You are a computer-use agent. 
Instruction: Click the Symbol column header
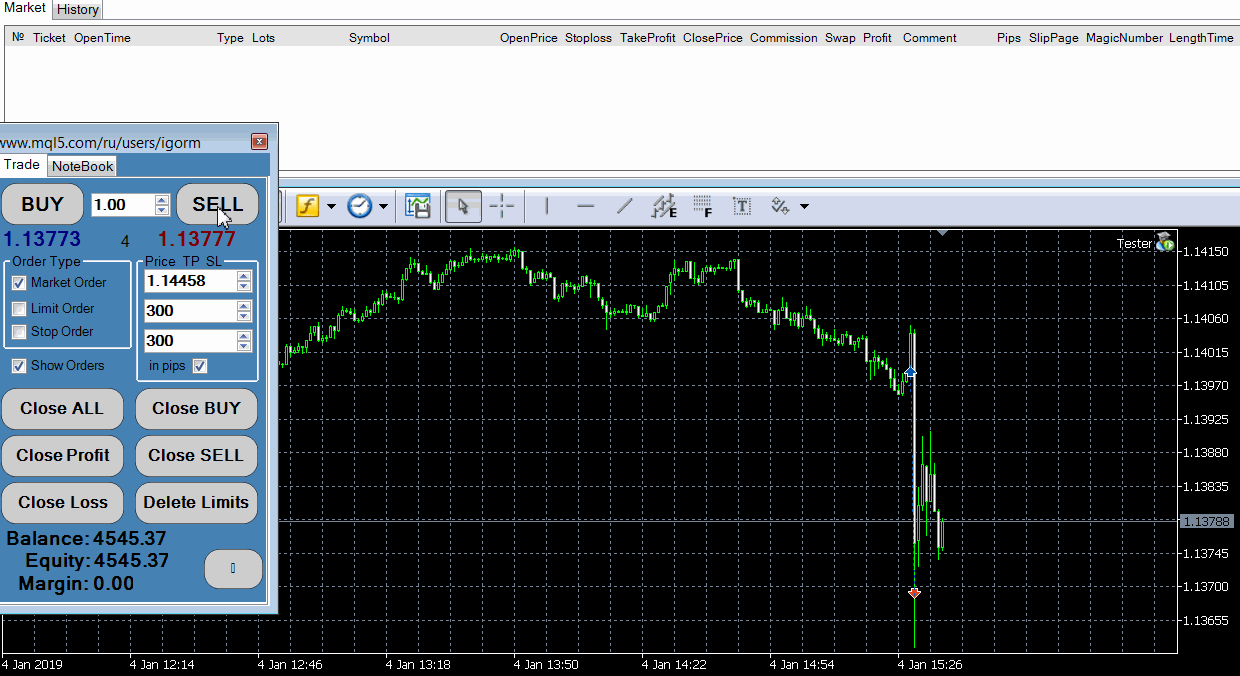(369, 38)
